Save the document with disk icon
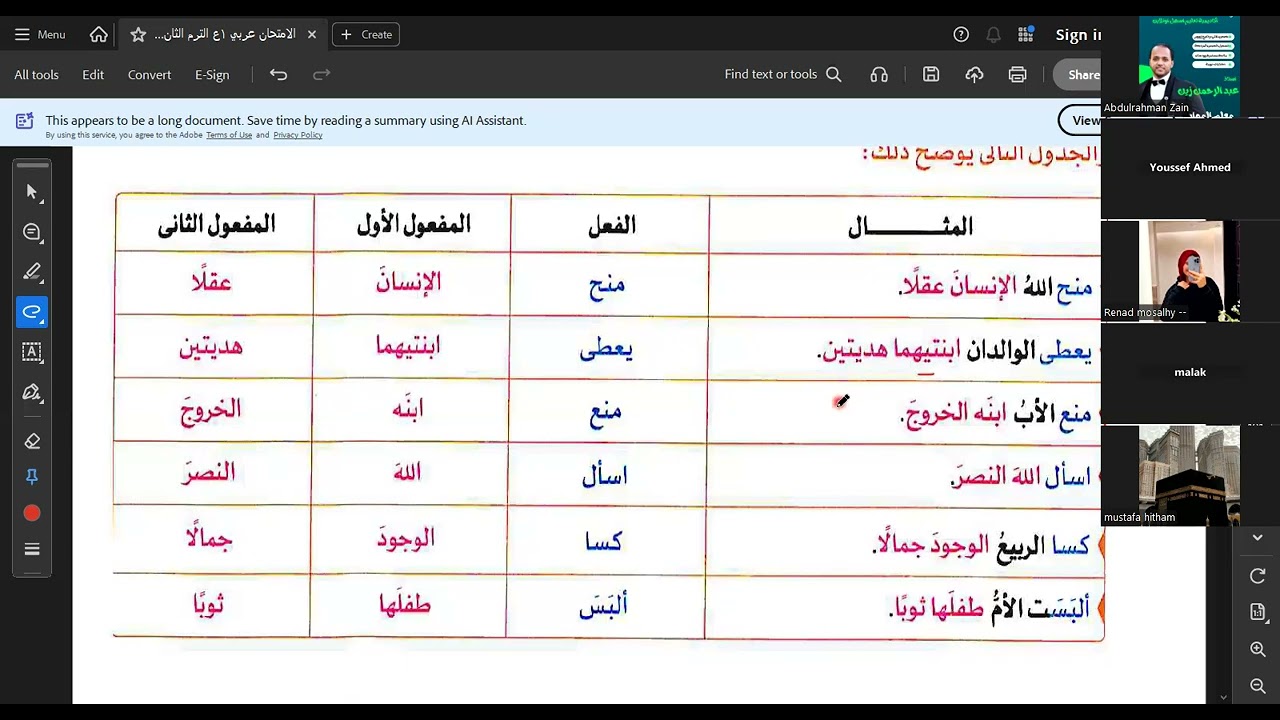This screenshot has width=1280, height=720. click(931, 74)
